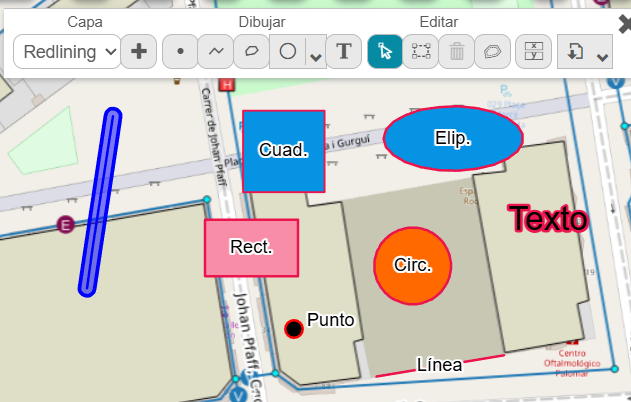
Task: Click the orange Circ. circle feature
Action: point(412,265)
